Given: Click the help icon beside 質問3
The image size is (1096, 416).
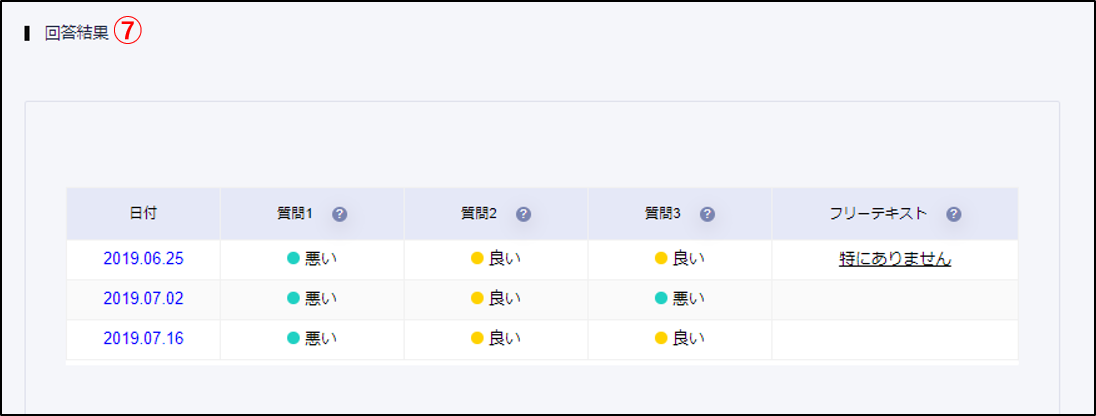Looking at the screenshot, I should click(707, 214).
